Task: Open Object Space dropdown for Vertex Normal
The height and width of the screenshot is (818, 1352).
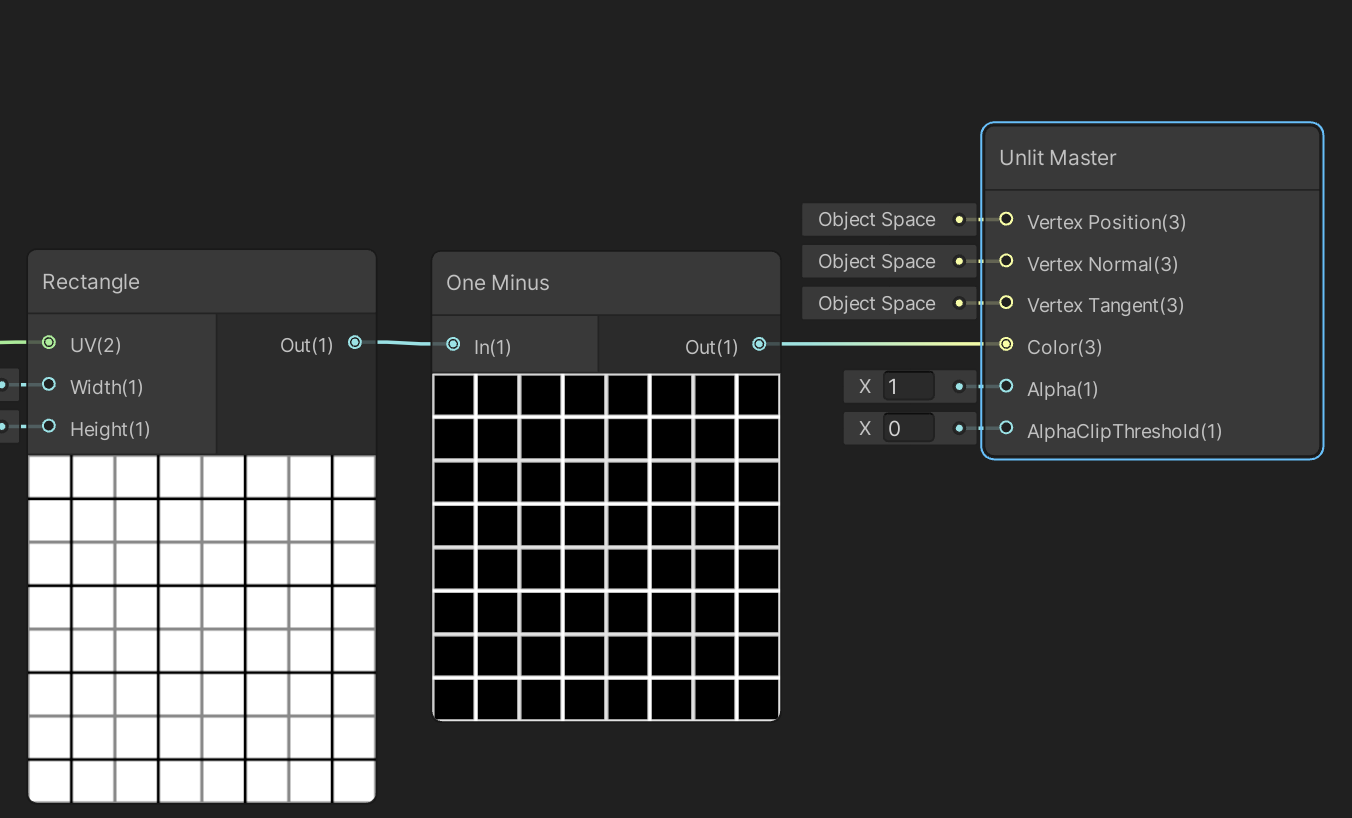Action: click(x=889, y=261)
